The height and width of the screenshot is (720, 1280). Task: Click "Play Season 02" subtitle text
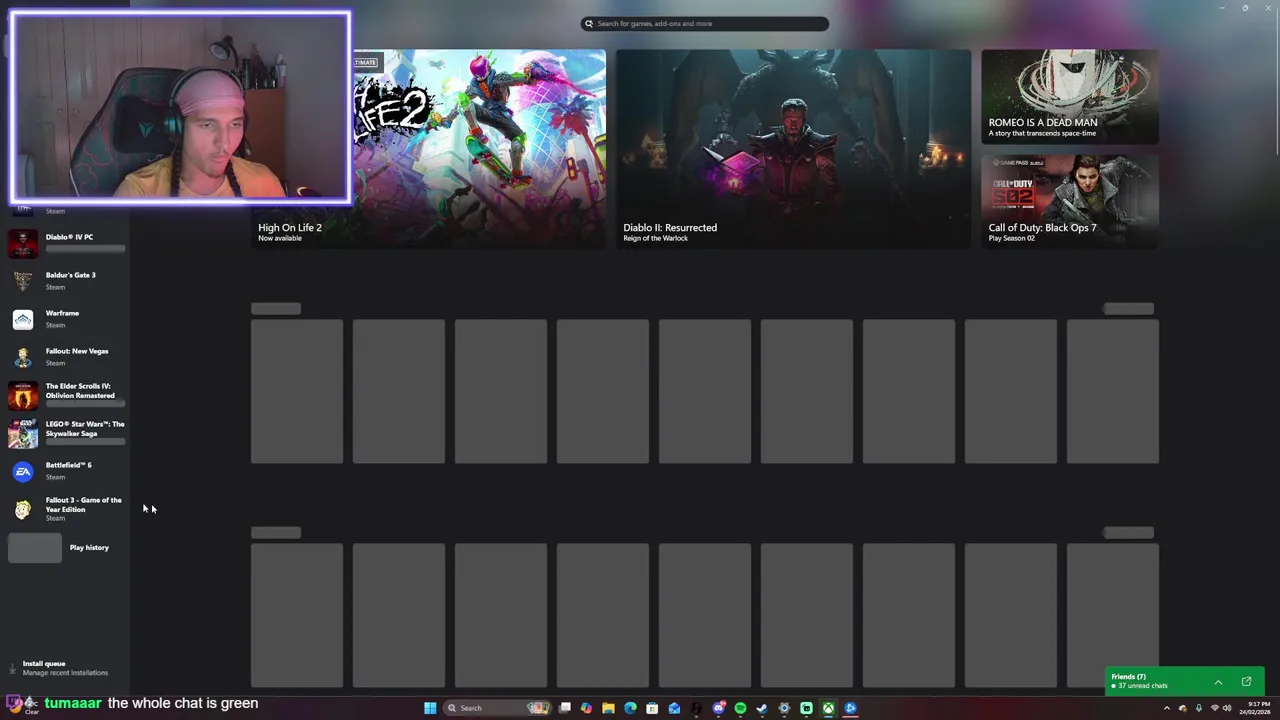[1011, 238]
